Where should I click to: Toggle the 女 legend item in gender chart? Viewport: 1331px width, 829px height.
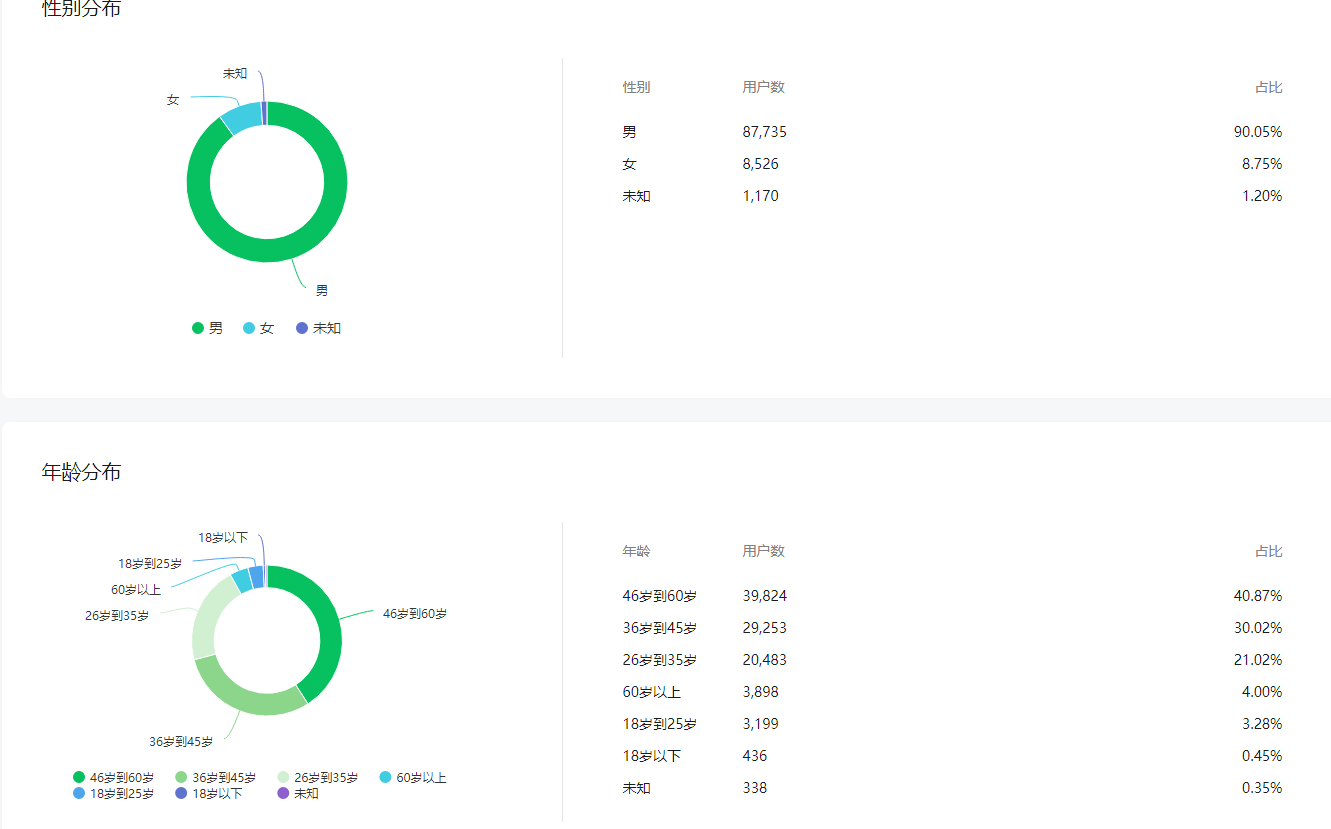[258, 328]
